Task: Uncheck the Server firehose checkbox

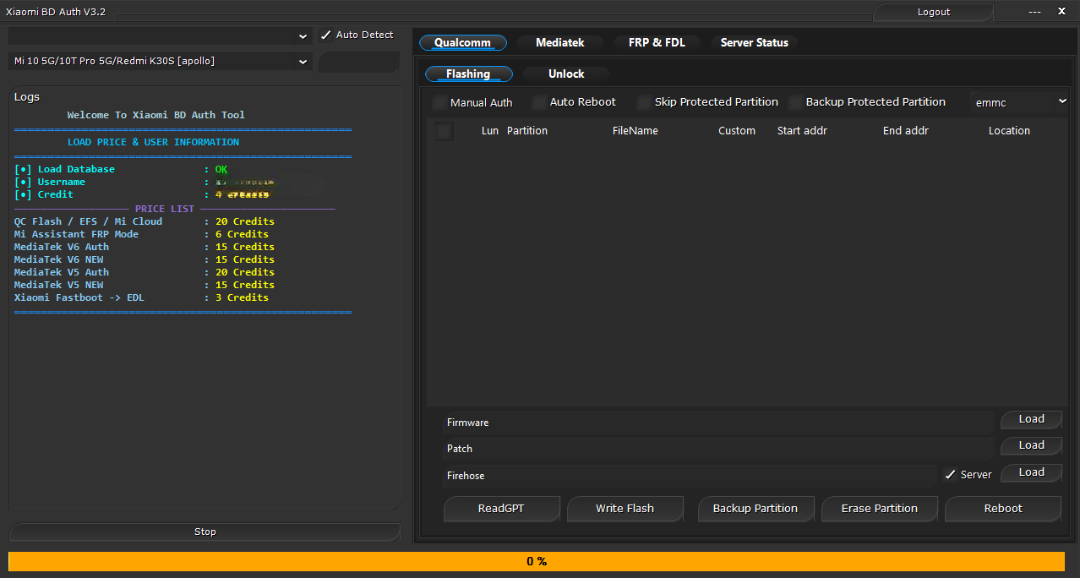Action: tap(950, 475)
